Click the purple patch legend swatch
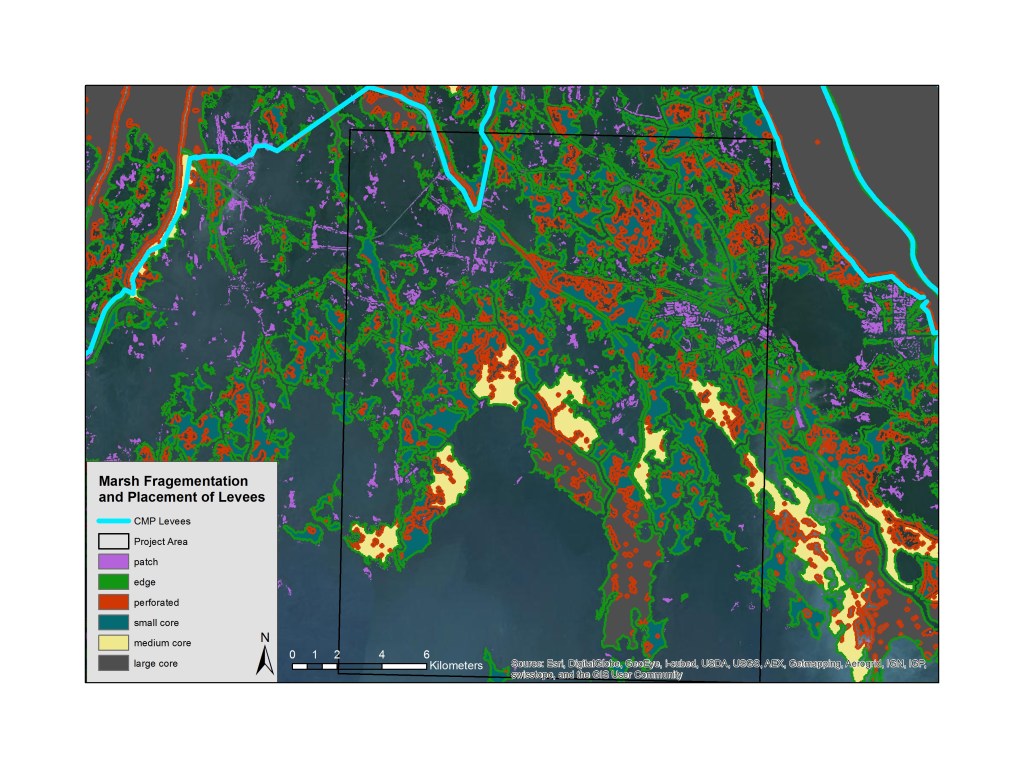This screenshot has height=768, width=1024. tap(113, 562)
